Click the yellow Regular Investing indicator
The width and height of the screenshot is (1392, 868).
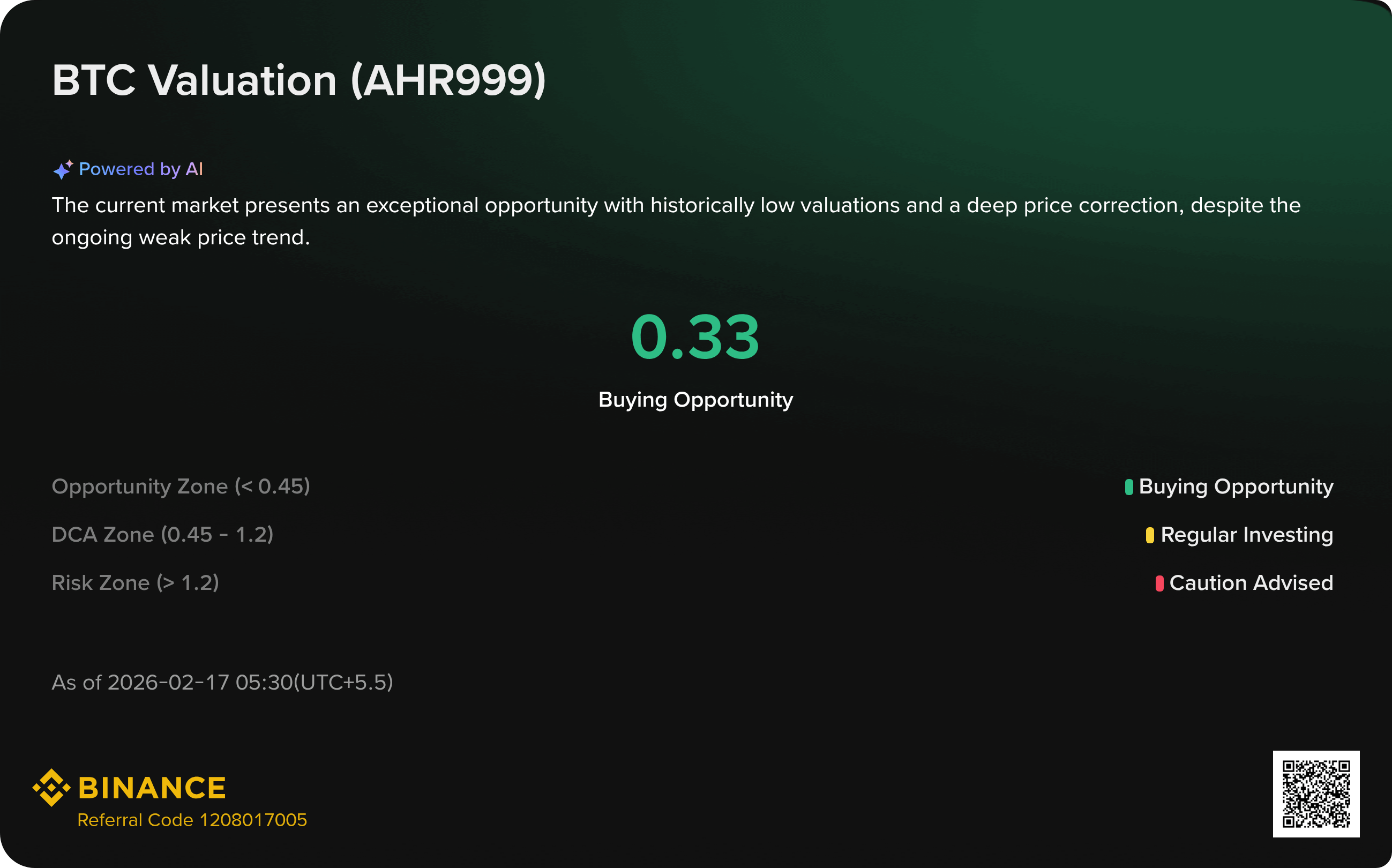click(x=1149, y=535)
